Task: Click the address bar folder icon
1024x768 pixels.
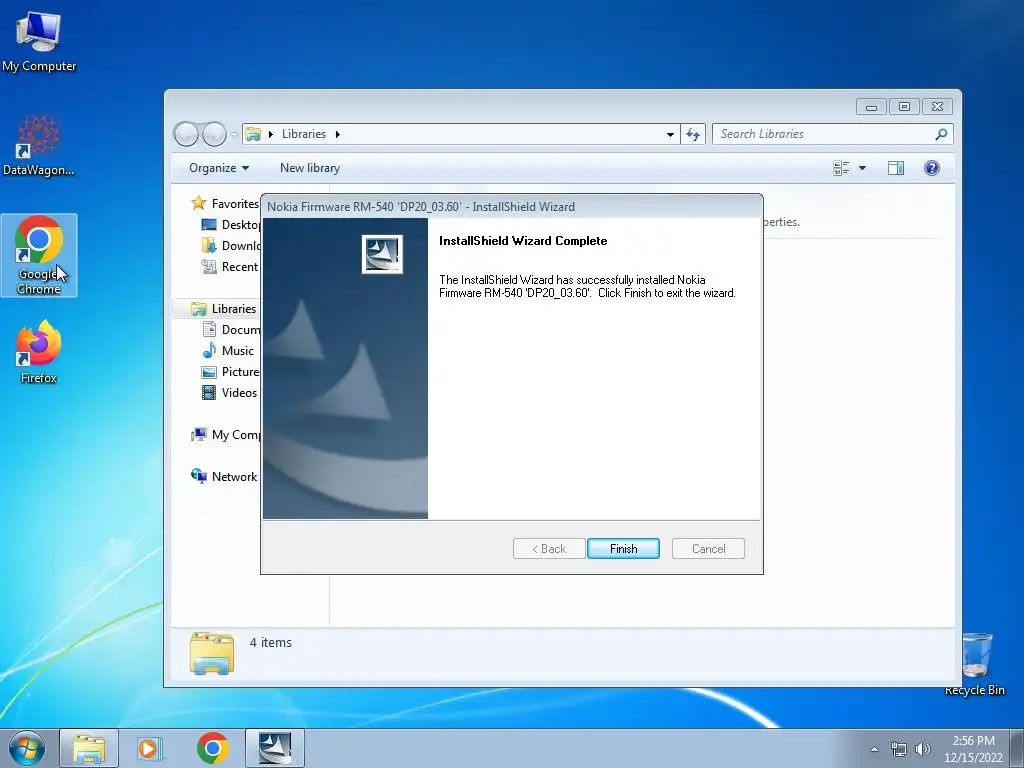Action: click(253, 134)
